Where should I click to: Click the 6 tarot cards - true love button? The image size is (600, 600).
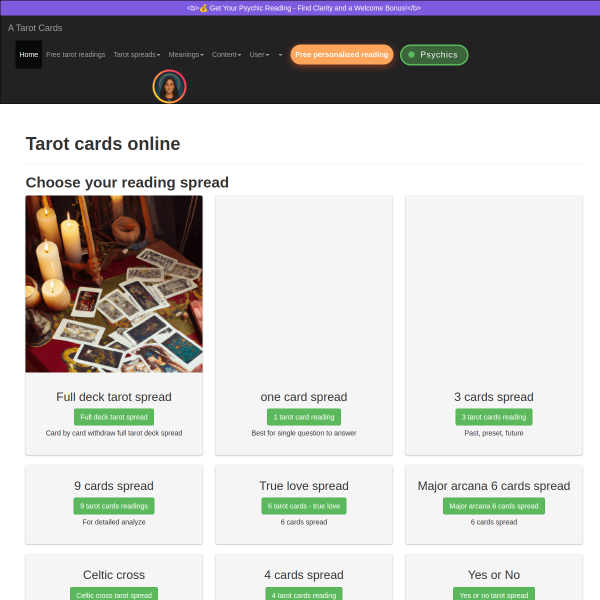pyautogui.click(x=304, y=506)
